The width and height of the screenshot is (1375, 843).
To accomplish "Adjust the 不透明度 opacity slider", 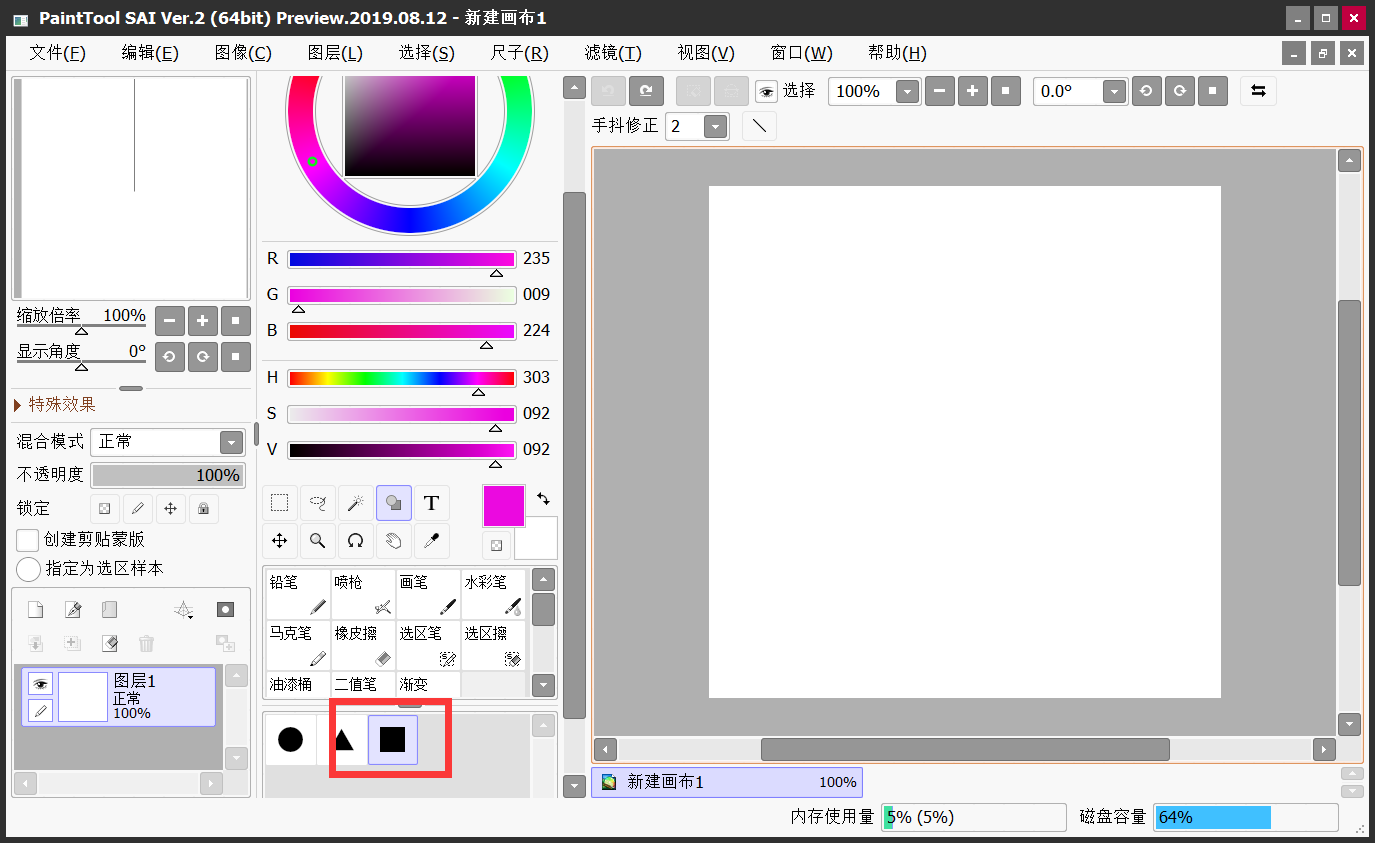I will click(168, 475).
